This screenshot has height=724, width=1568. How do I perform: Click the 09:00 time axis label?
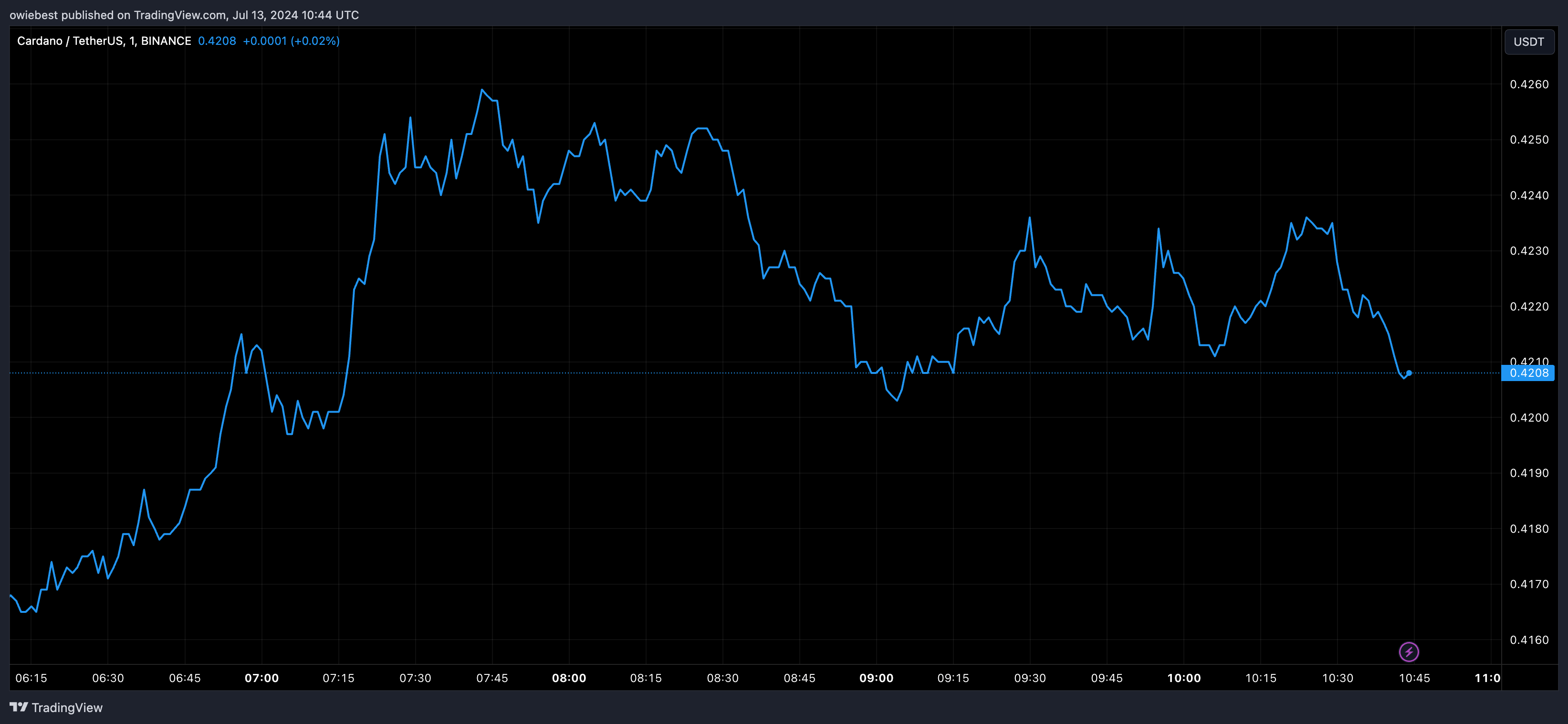pos(876,678)
